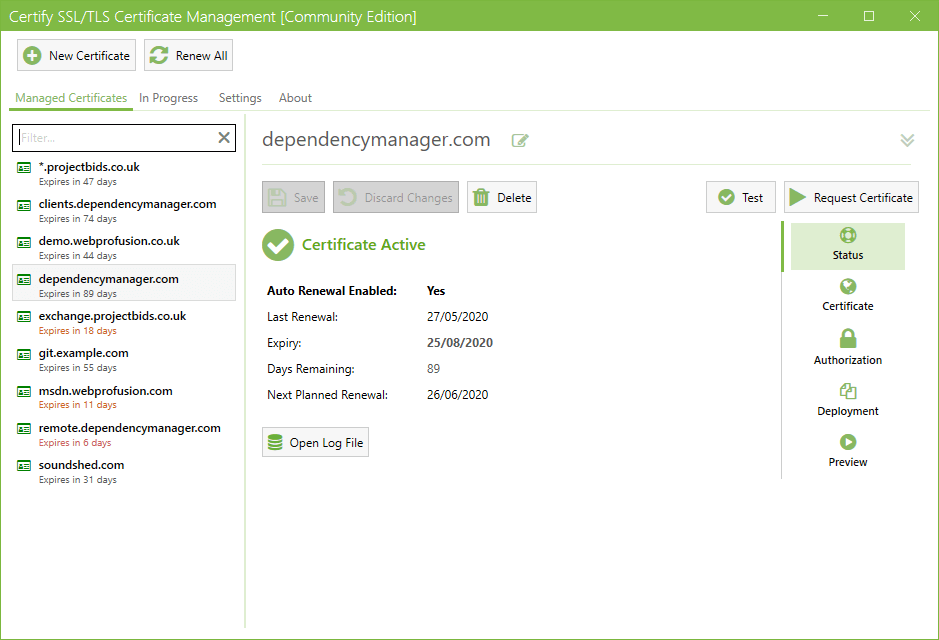This screenshot has width=939, height=640.
Task: Click the 'Expires in 18 days' warning text
Action: (78, 331)
